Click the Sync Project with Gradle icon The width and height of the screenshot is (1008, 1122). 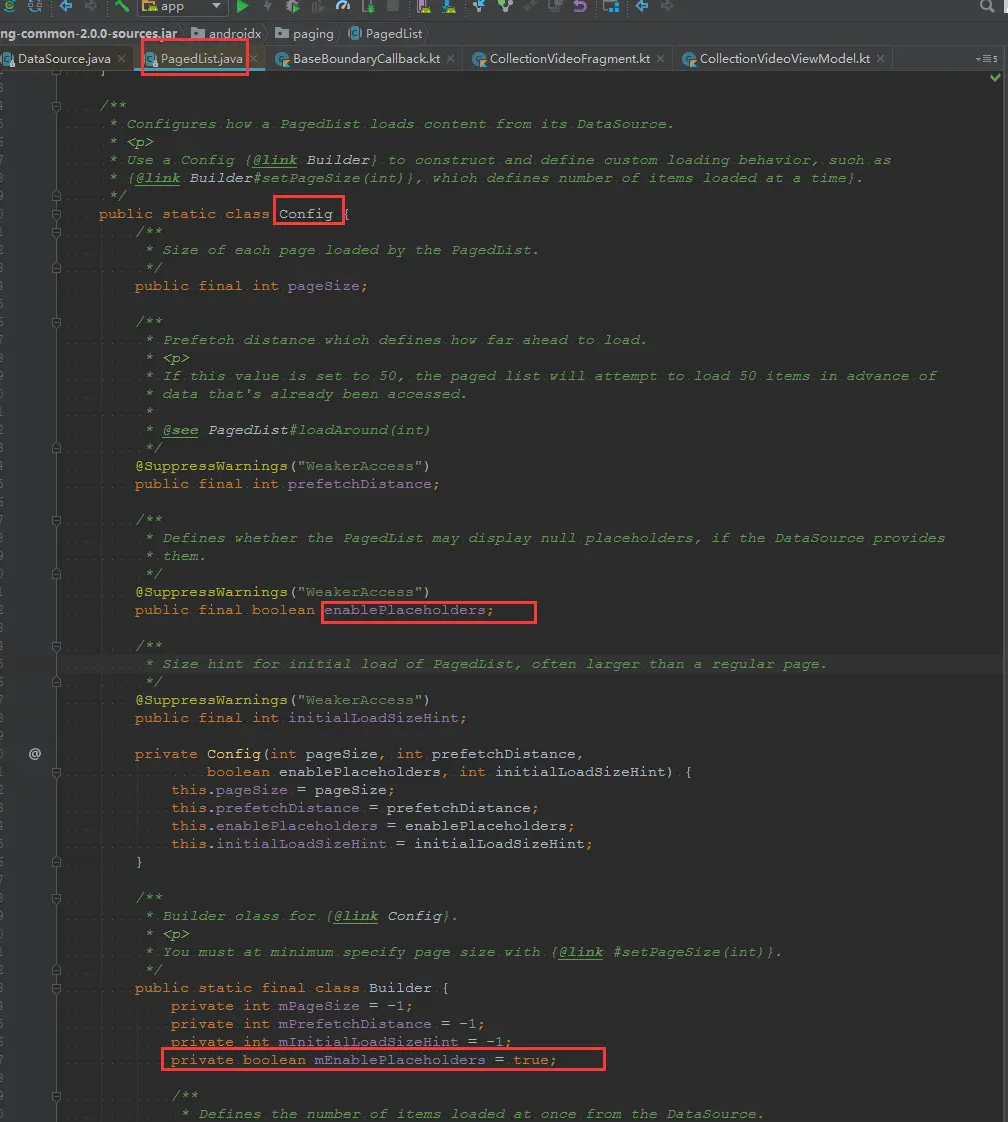pos(10,6)
